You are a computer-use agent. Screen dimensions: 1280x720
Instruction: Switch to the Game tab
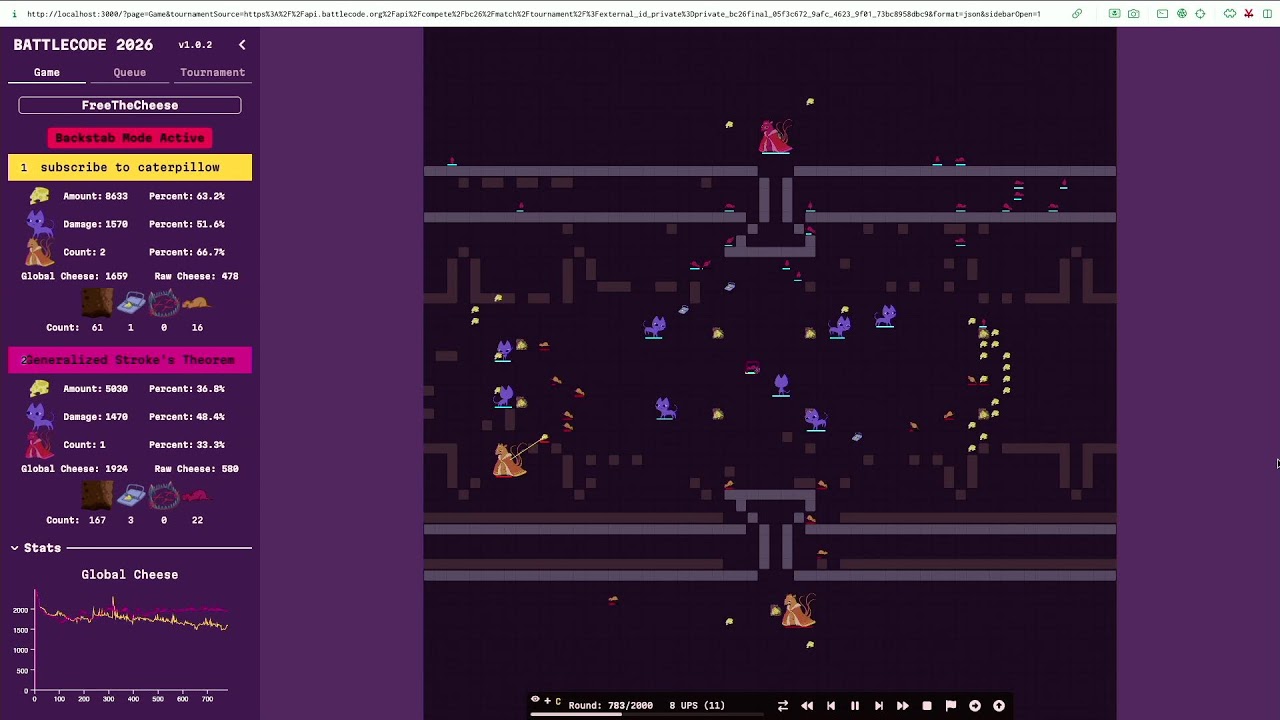coord(47,72)
